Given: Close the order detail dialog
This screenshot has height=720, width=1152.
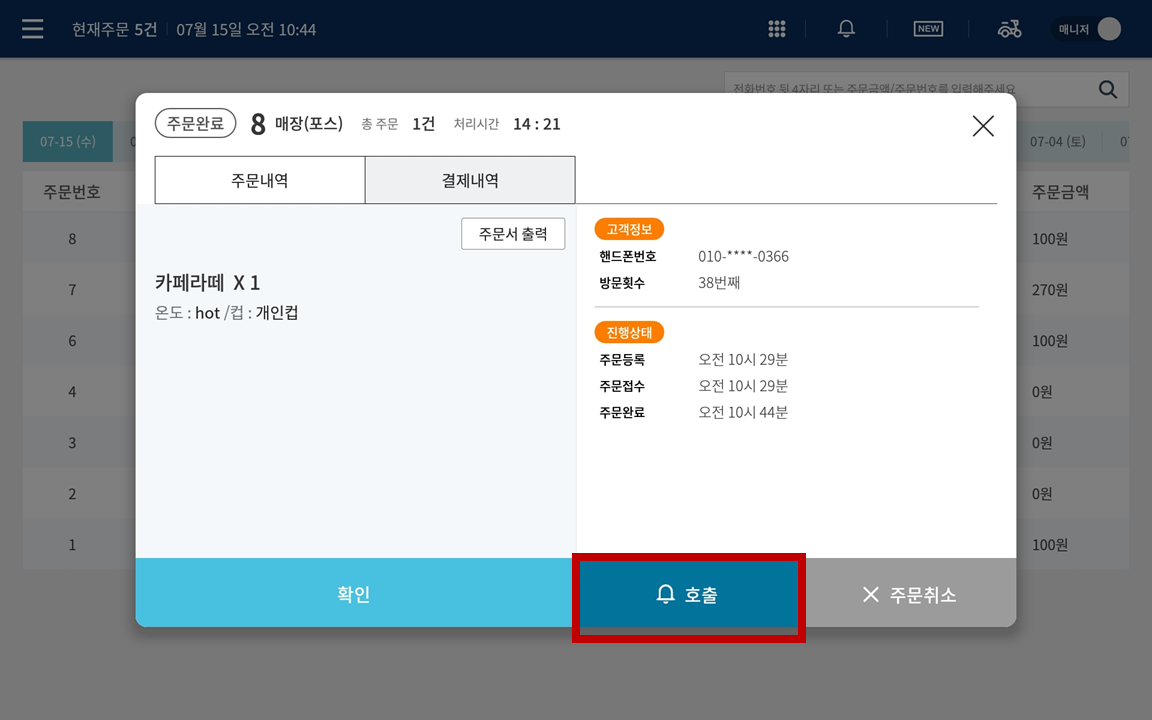Looking at the screenshot, I should click(983, 126).
